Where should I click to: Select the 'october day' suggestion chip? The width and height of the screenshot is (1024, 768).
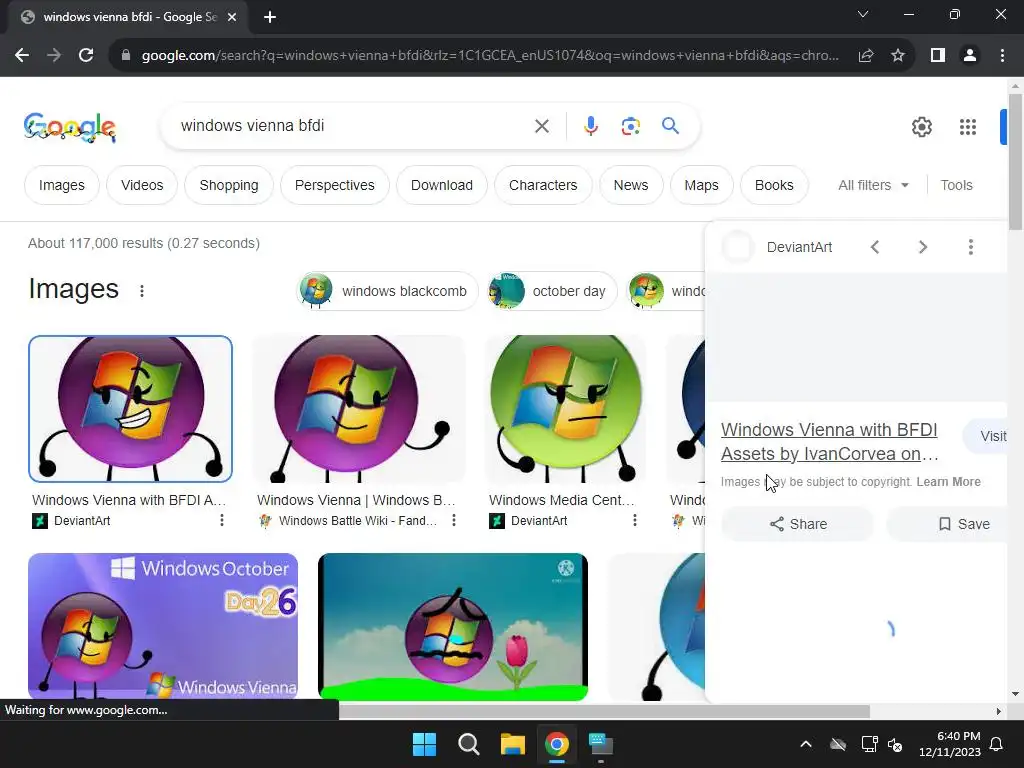(x=552, y=291)
